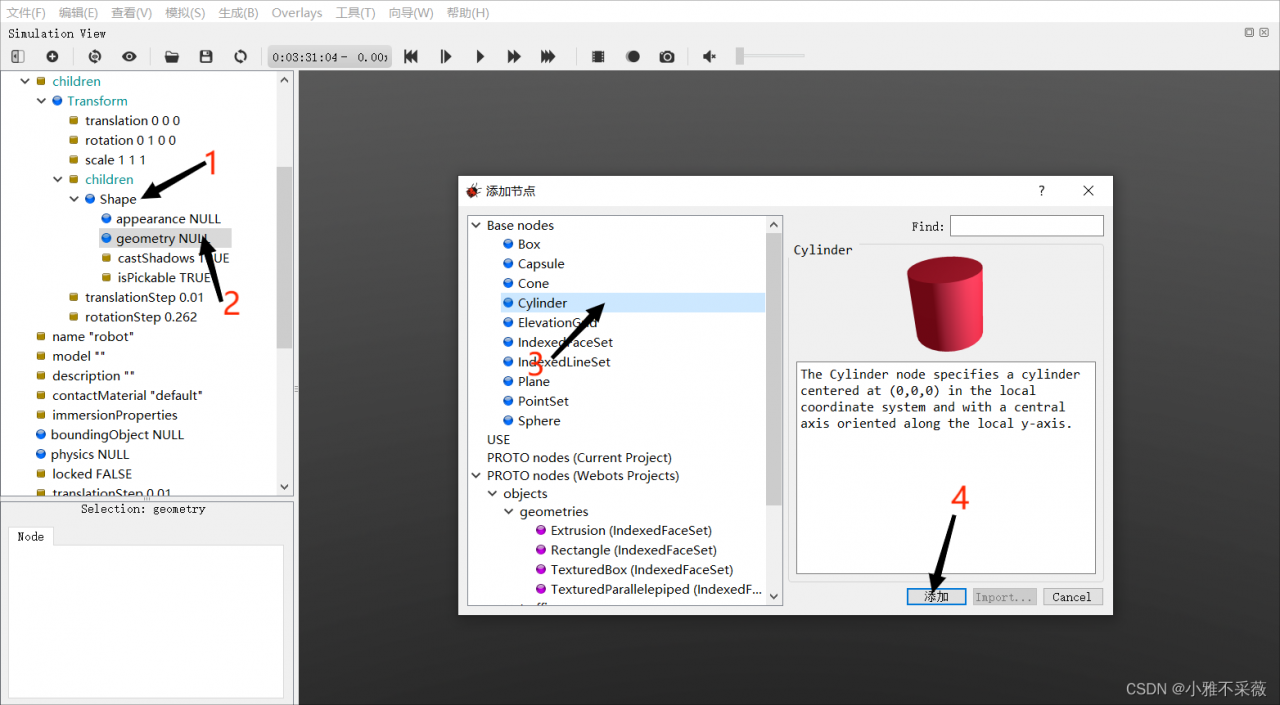Run simulation at fastest triple-arrow speed
The width and height of the screenshot is (1280, 705).
click(x=548, y=57)
